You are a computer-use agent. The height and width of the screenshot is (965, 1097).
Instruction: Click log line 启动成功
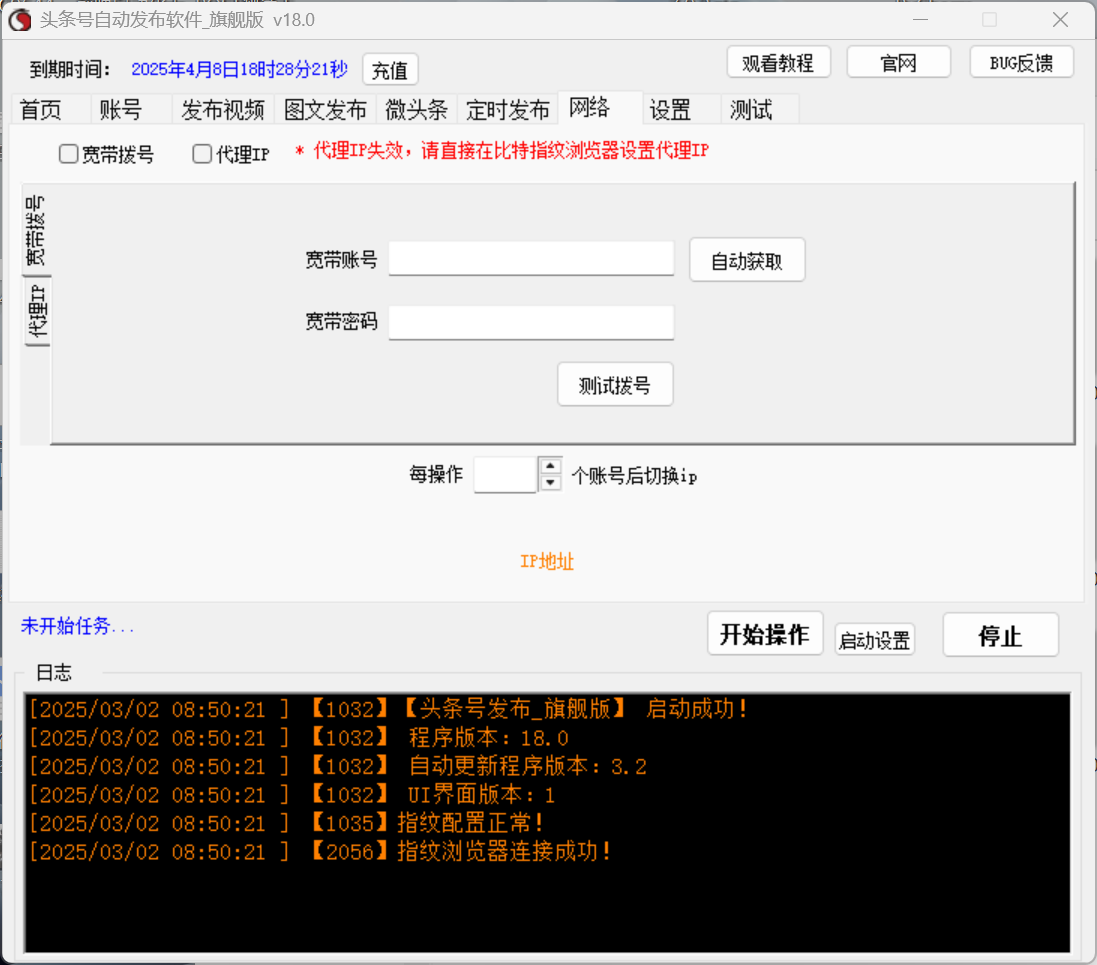point(388,709)
